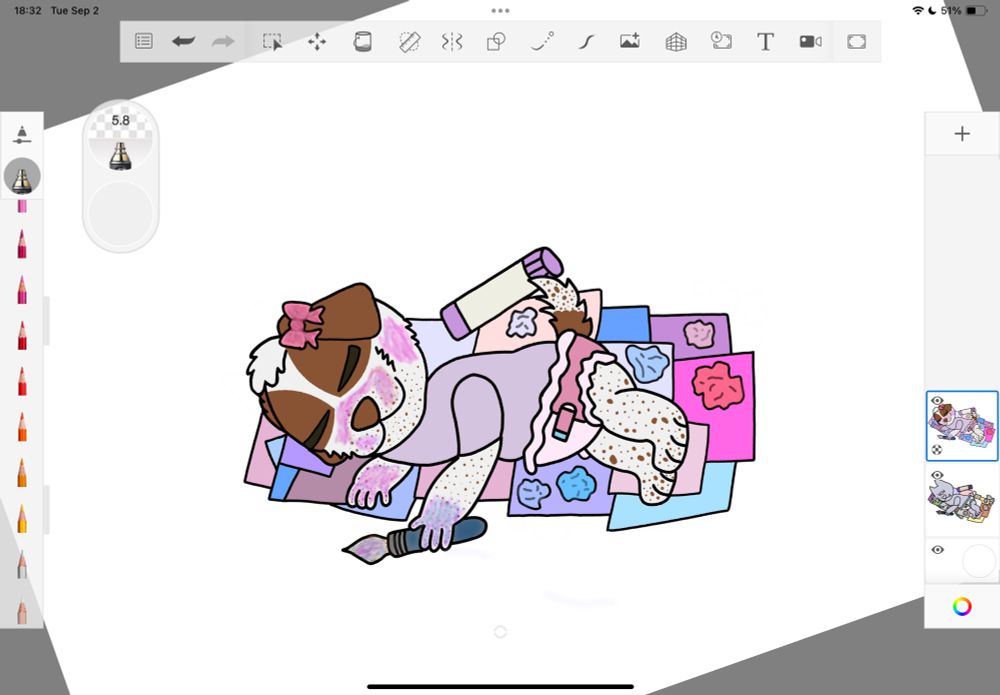This screenshot has width=1000, height=695.
Task: Pick the pink marker brush
Action: tap(22, 206)
